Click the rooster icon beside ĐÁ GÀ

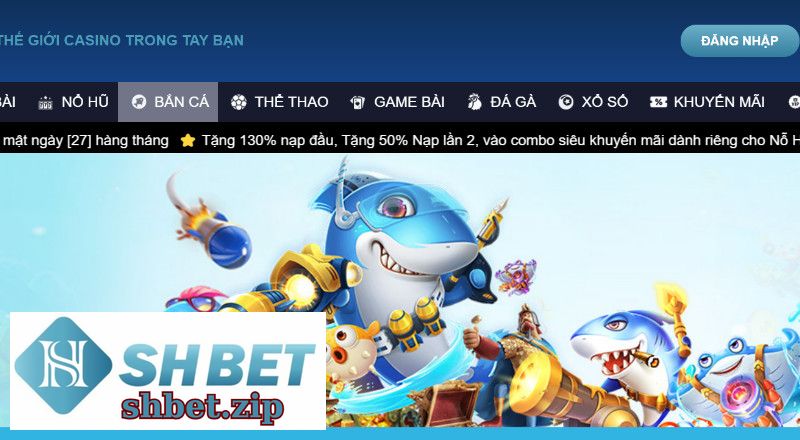(474, 102)
